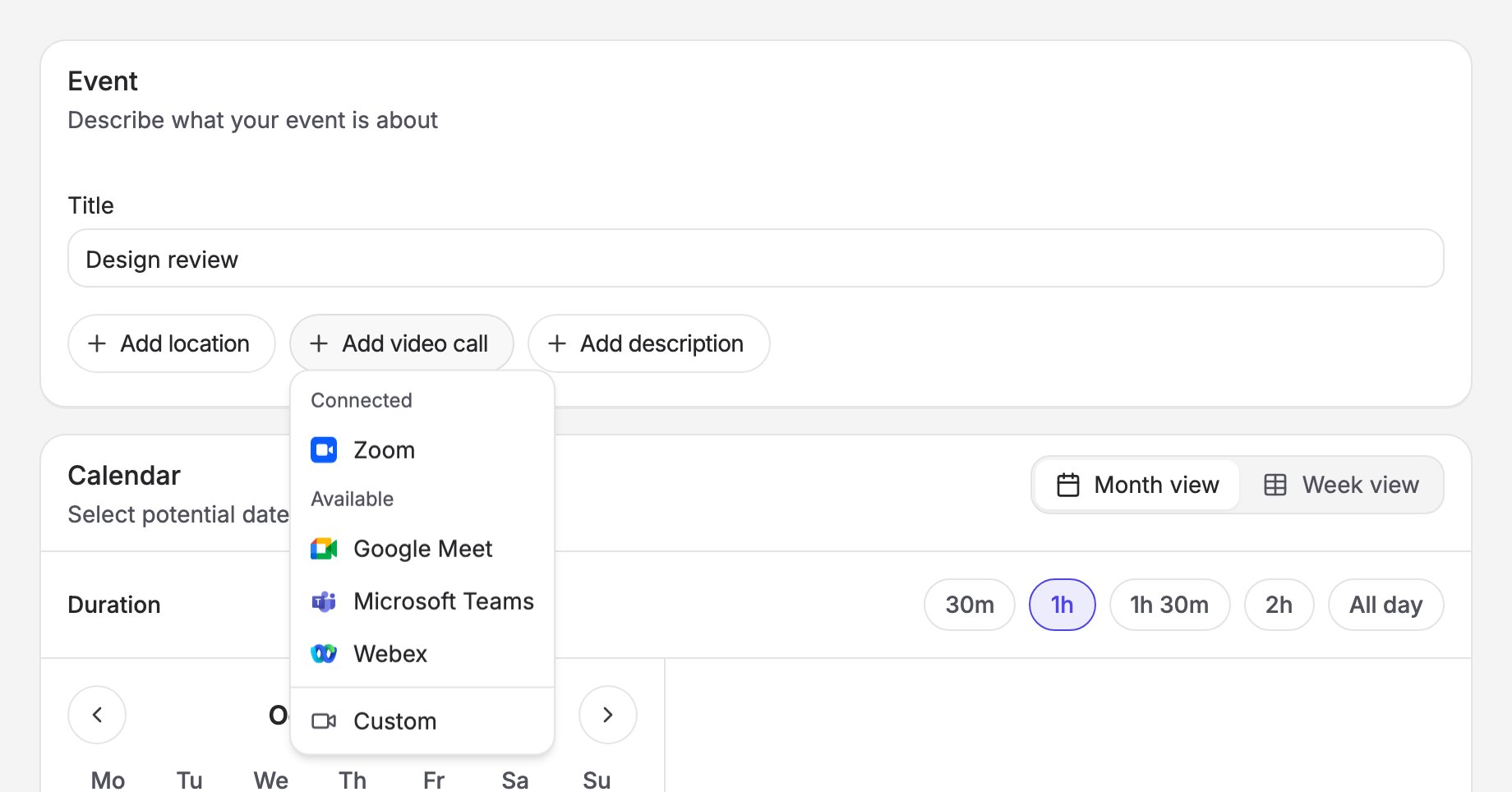Image resolution: width=1512 pixels, height=792 pixels.
Task: Focus the Title input field
Action: 756,258
